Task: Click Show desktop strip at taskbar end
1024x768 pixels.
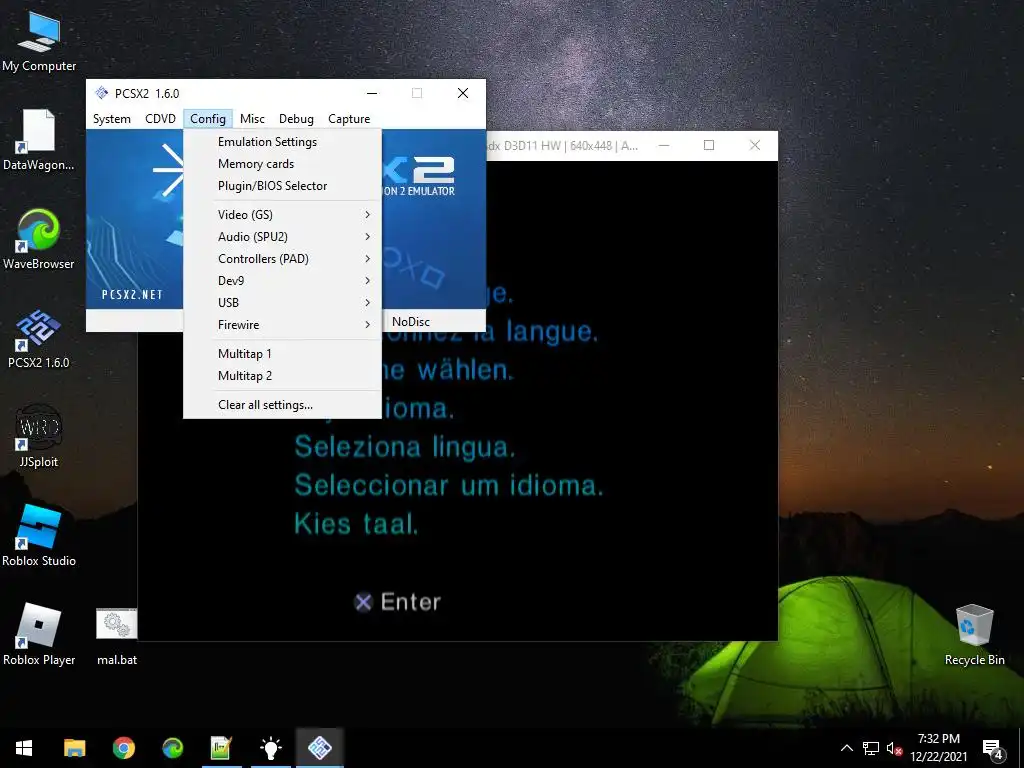Action: click(x=1021, y=748)
